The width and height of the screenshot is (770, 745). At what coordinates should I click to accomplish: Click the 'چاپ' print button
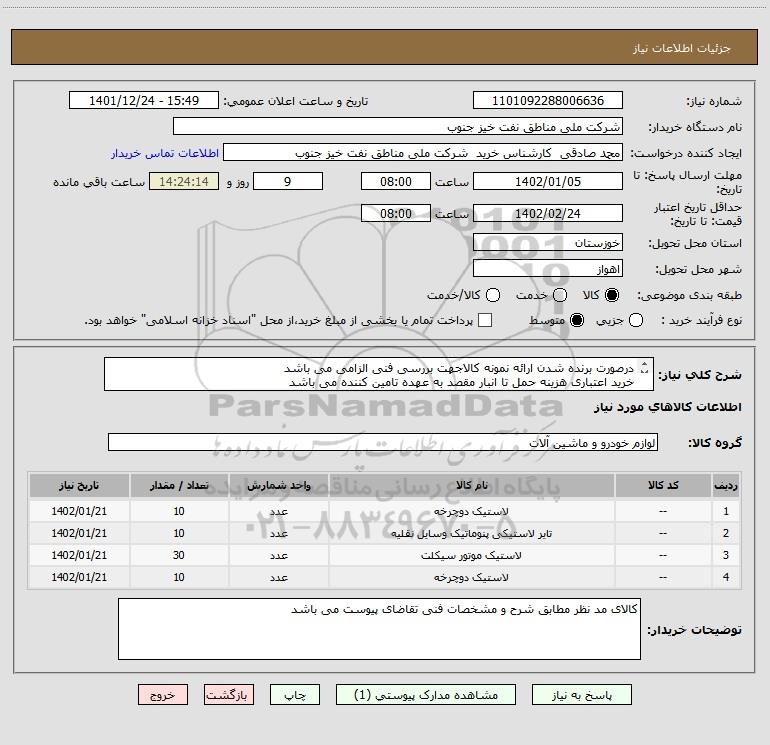295,695
